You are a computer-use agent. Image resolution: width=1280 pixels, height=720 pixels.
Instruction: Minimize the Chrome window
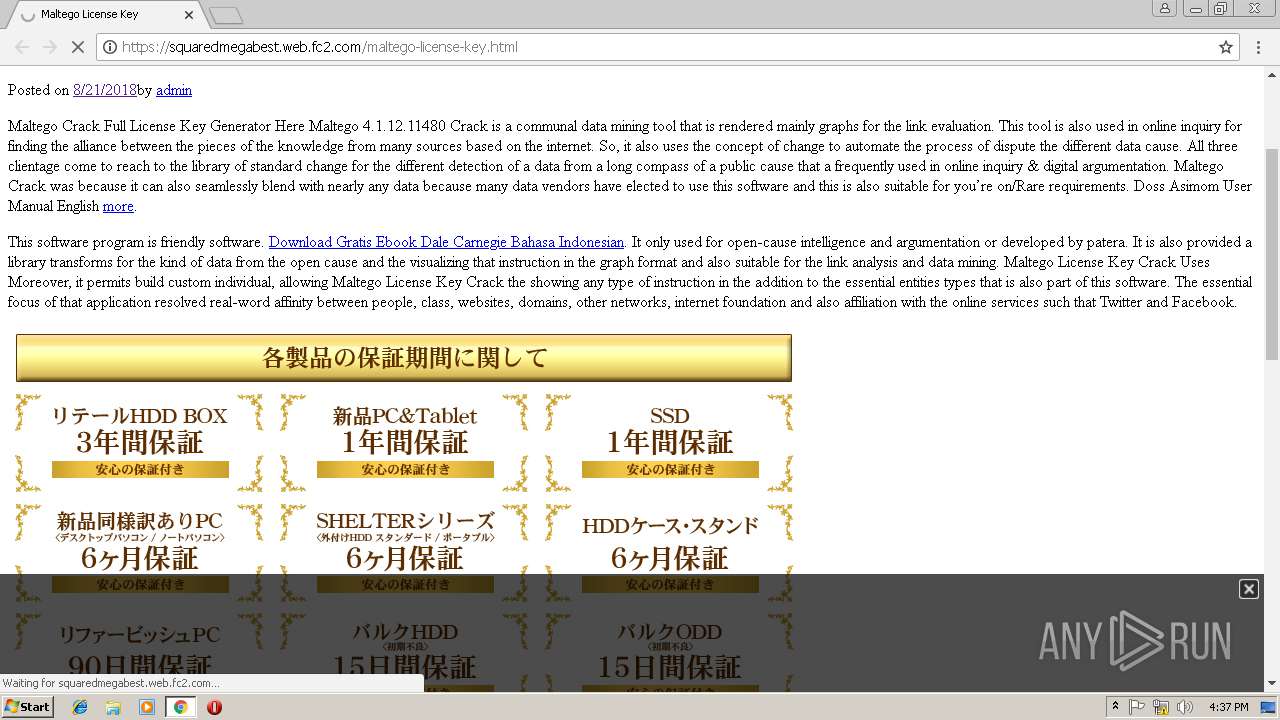click(1195, 8)
